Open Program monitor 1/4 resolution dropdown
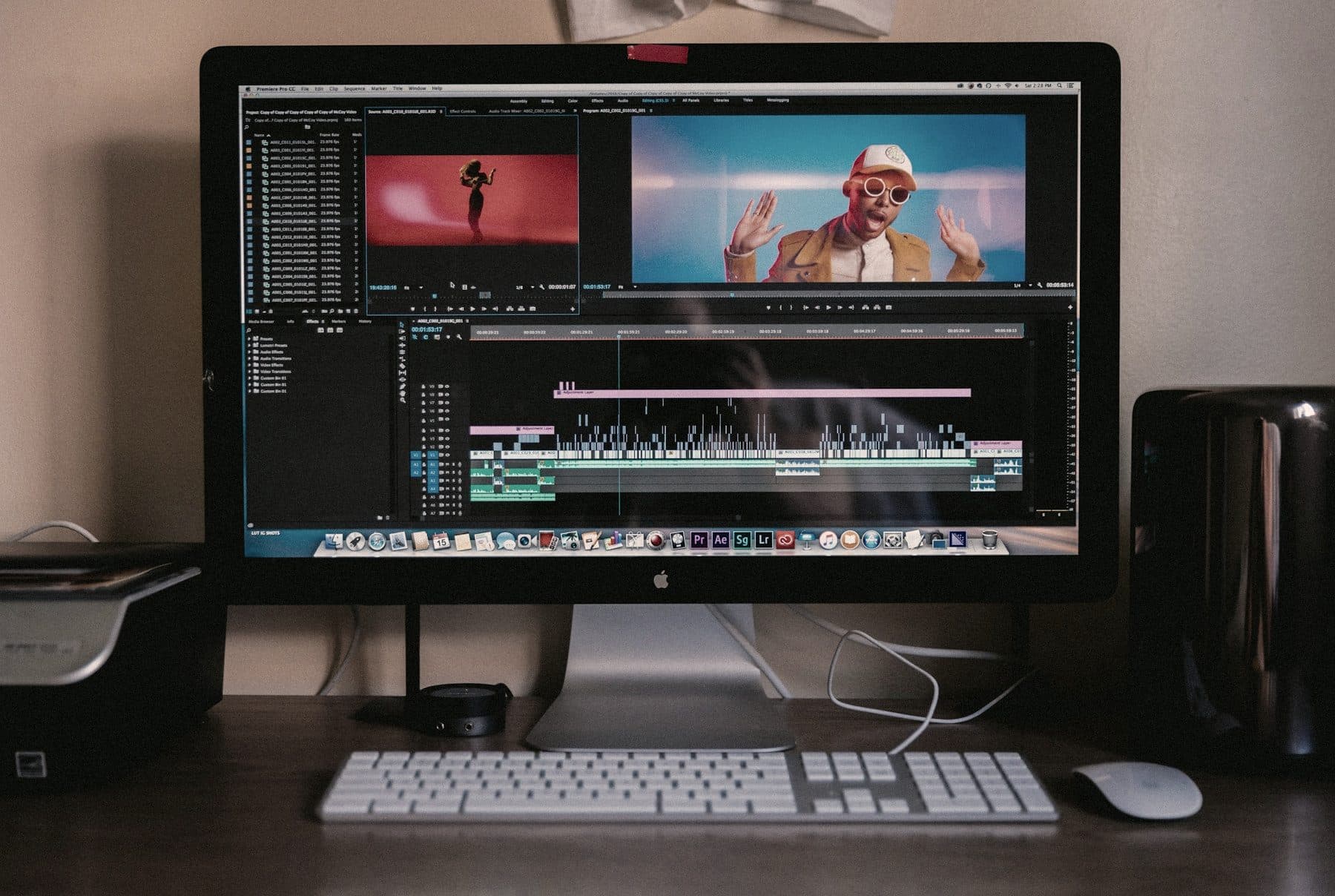1335x896 pixels. click(x=1023, y=286)
